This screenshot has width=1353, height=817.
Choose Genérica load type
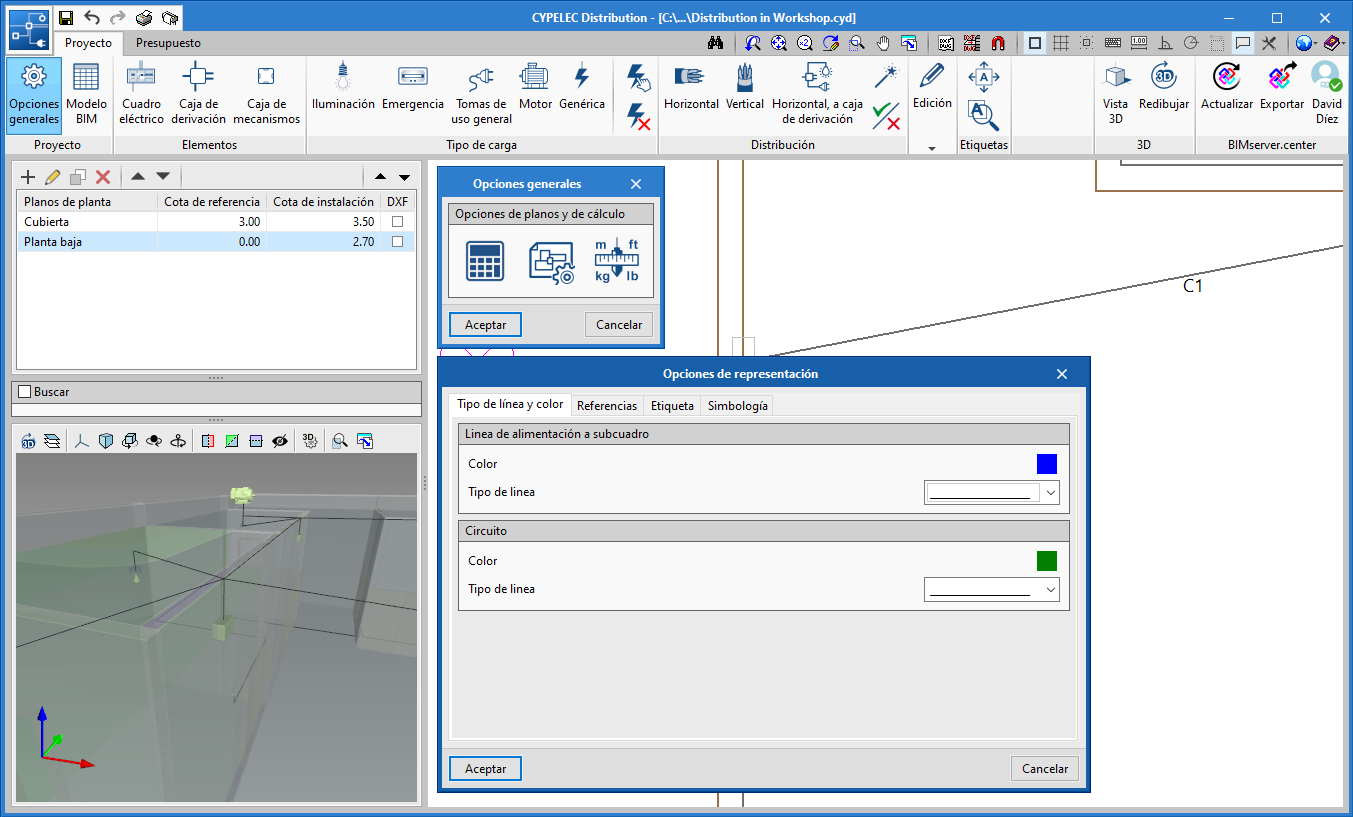click(x=582, y=87)
